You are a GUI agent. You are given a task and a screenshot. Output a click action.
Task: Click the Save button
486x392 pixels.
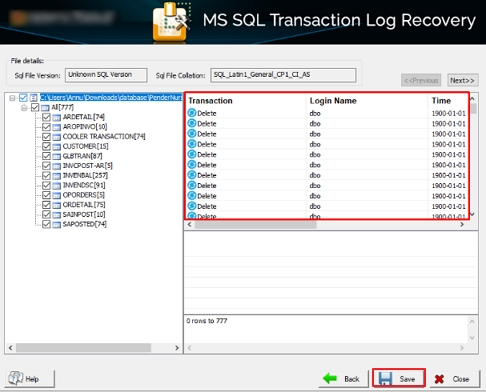click(399, 378)
